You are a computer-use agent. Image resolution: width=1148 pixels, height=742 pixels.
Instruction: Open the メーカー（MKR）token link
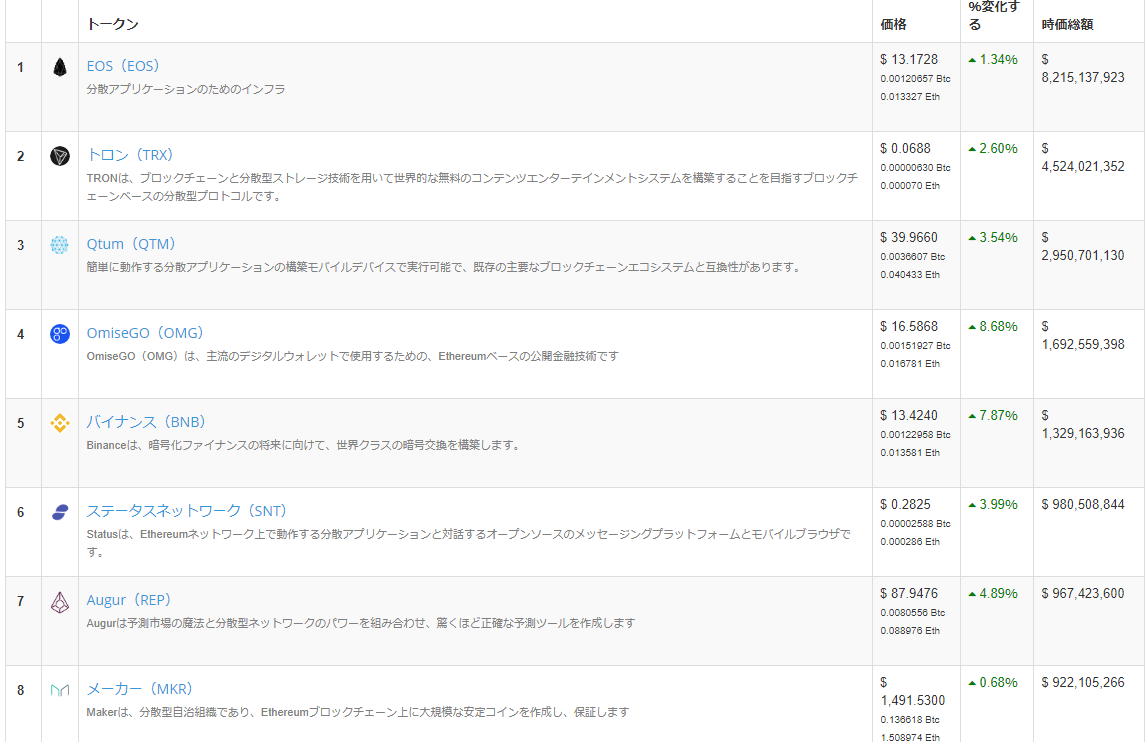click(139, 689)
